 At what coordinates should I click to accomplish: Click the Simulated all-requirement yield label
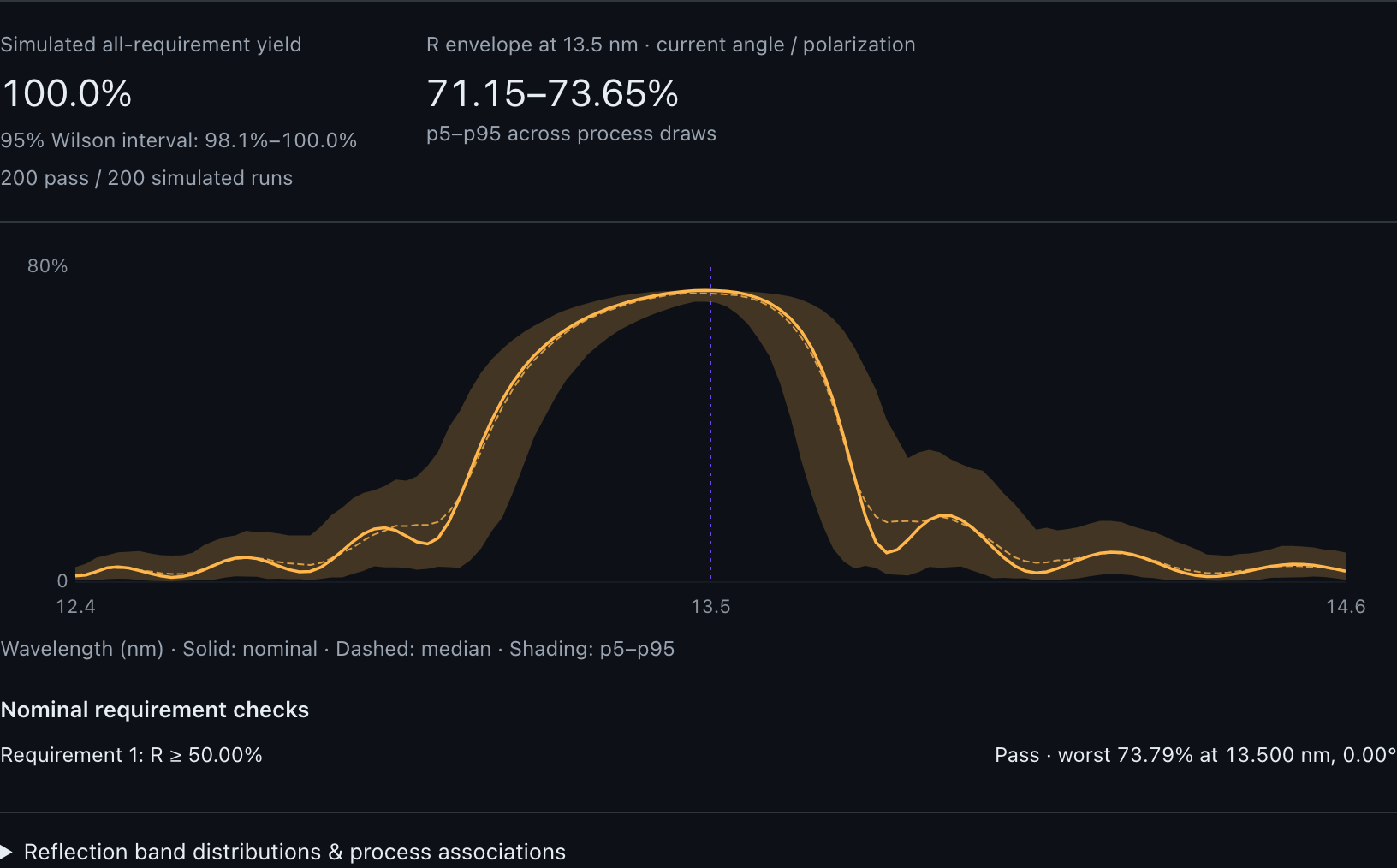pyautogui.click(x=151, y=45)
